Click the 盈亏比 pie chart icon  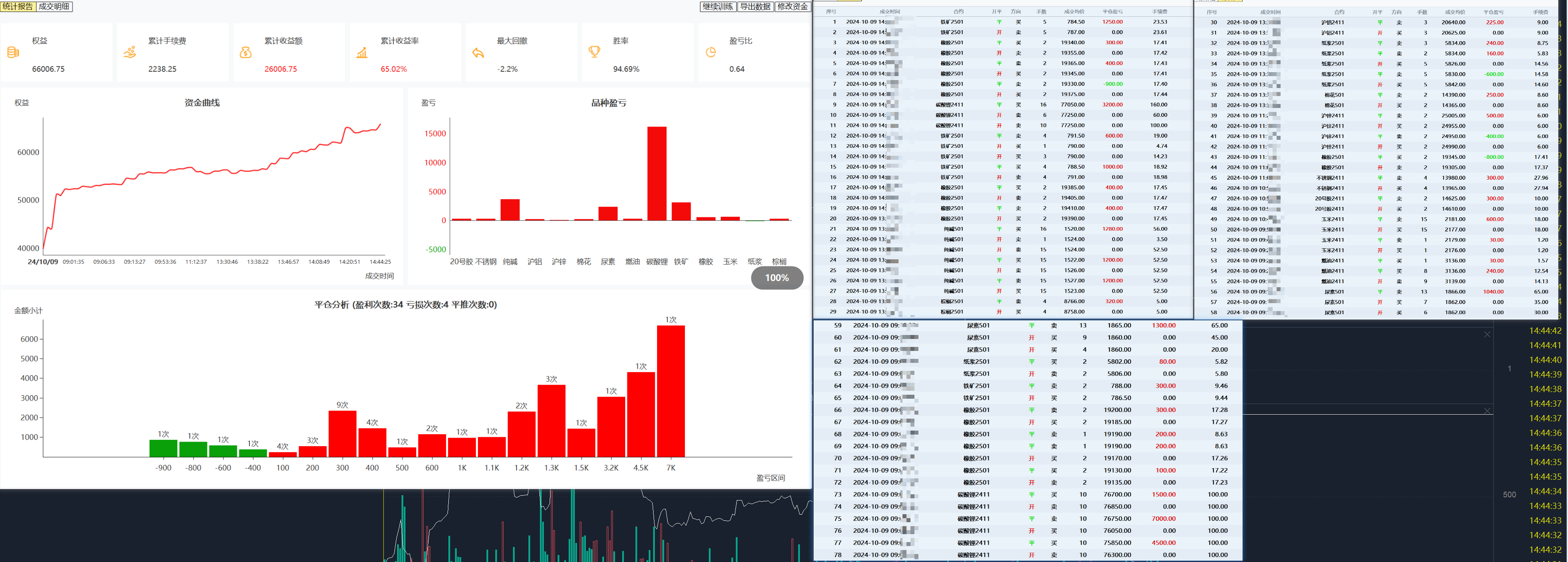pyautogui.click(x=711, y=53)
